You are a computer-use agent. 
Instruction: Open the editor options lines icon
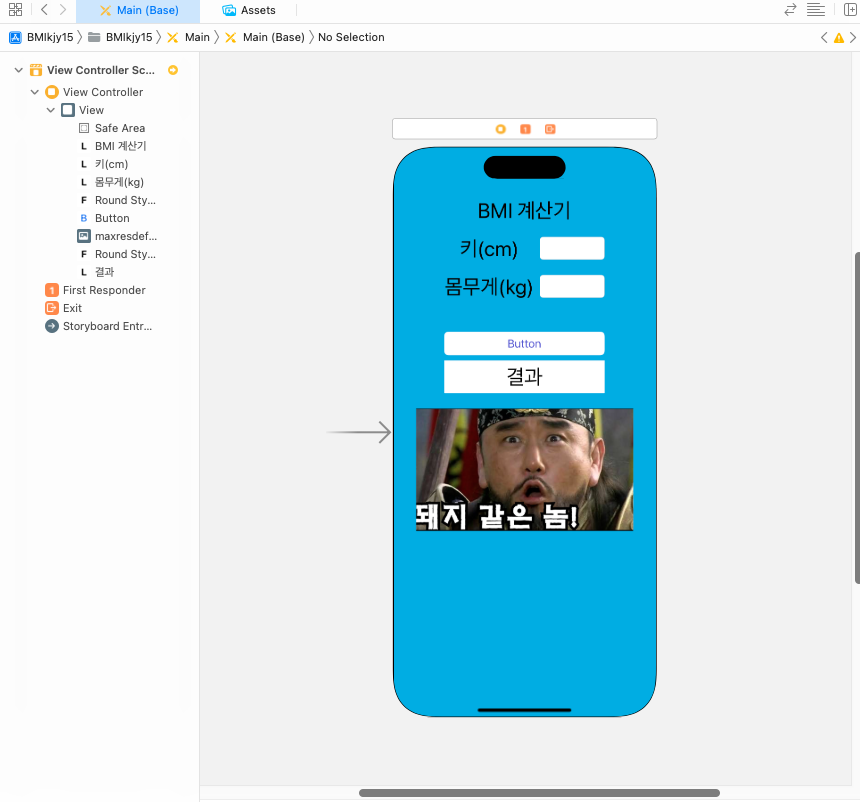pyautogui.click(x=816, y=10)
